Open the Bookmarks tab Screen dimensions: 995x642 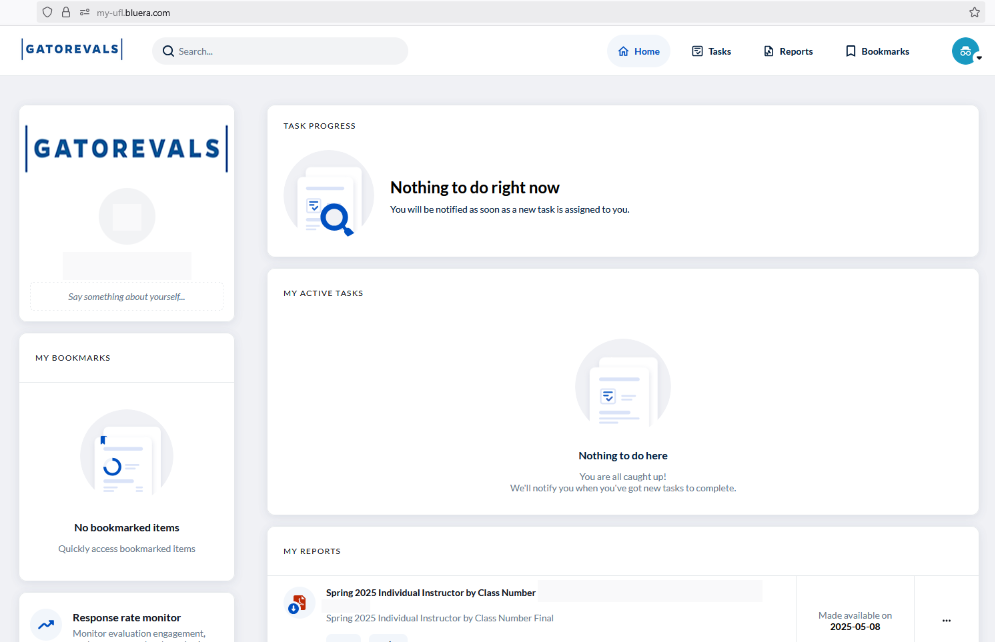tap(878, 51)
